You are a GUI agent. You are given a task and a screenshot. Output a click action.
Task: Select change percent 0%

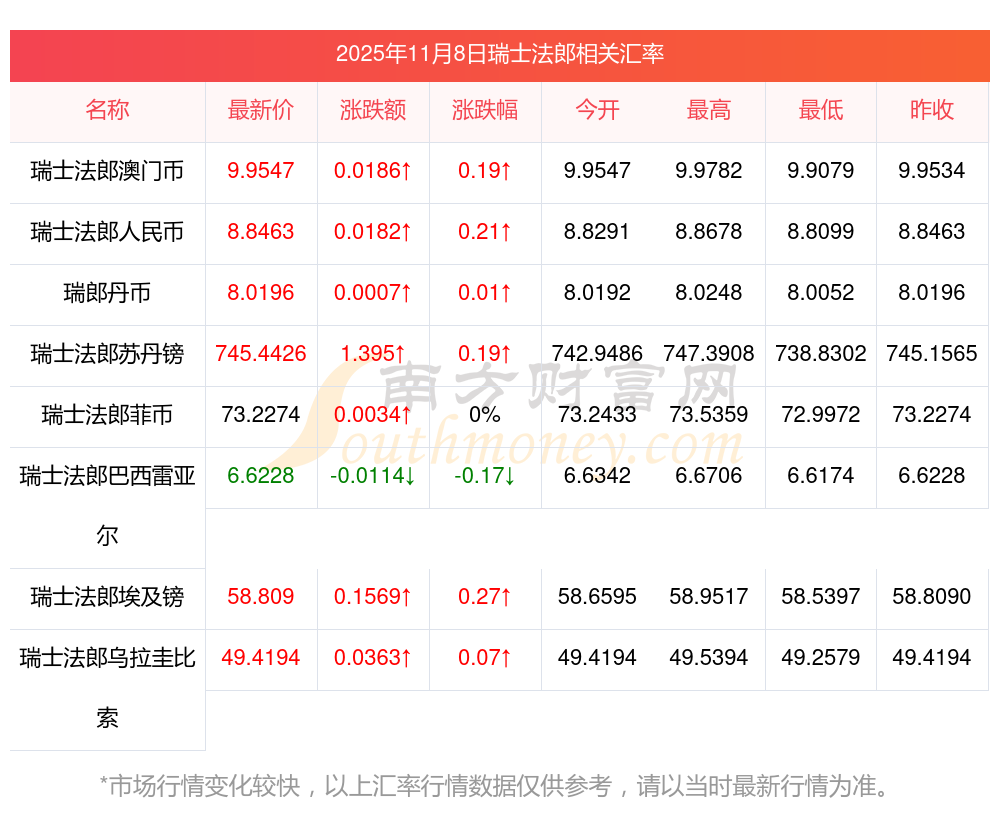coord(485,415)
